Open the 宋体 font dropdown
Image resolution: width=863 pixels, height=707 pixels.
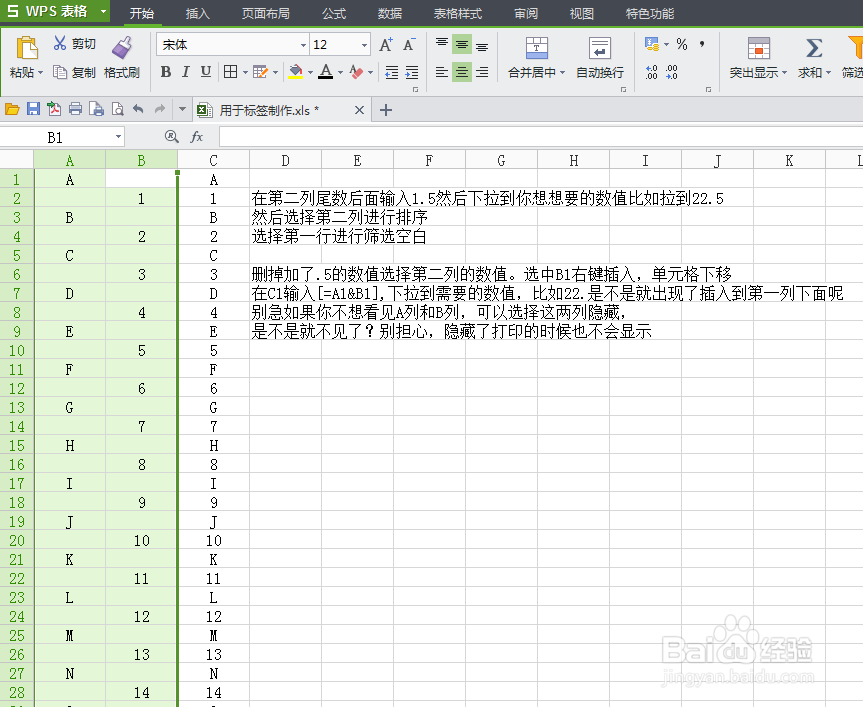305,44
